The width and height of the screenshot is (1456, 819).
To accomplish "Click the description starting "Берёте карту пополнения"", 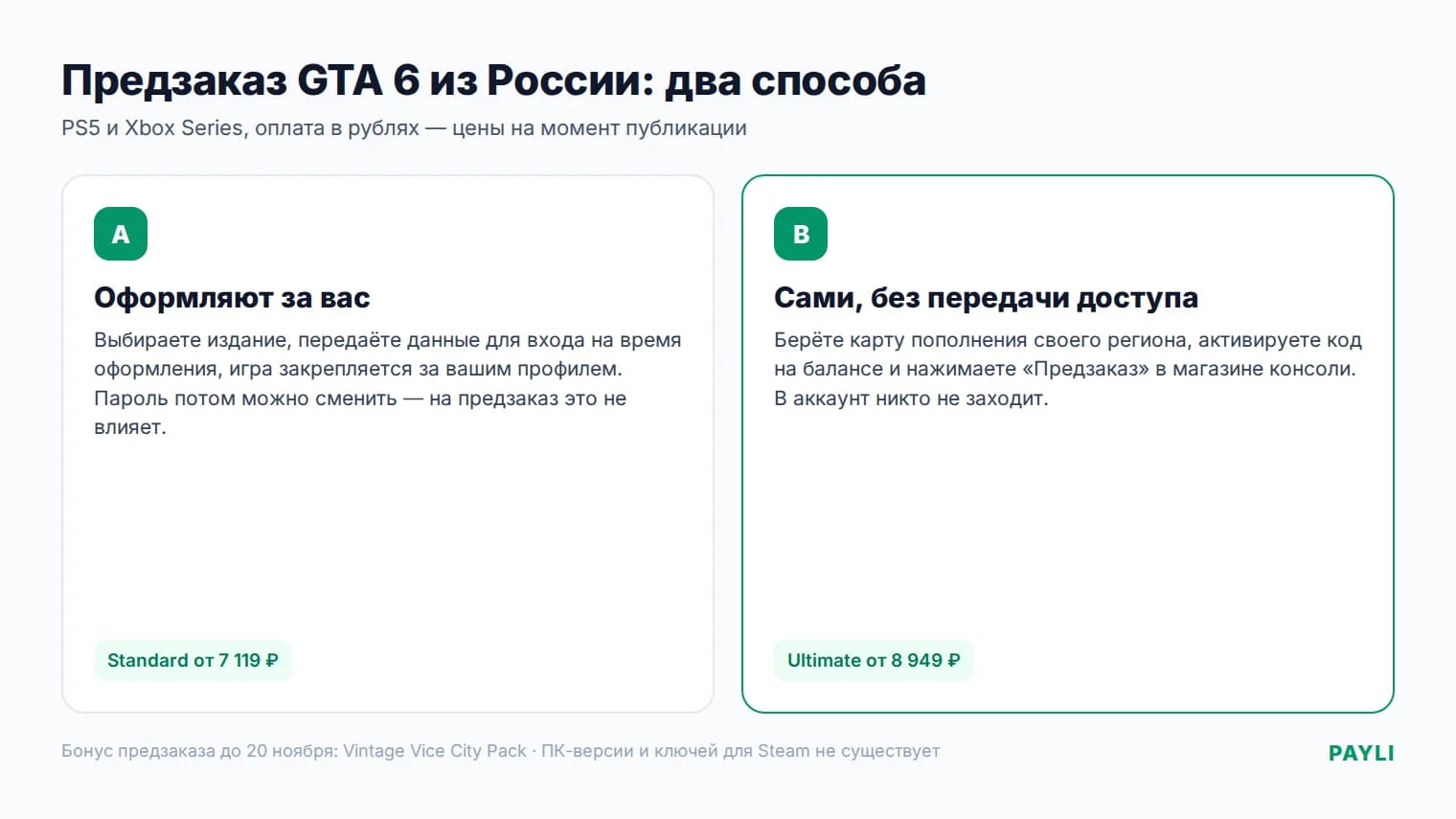I will point(1068,369).
